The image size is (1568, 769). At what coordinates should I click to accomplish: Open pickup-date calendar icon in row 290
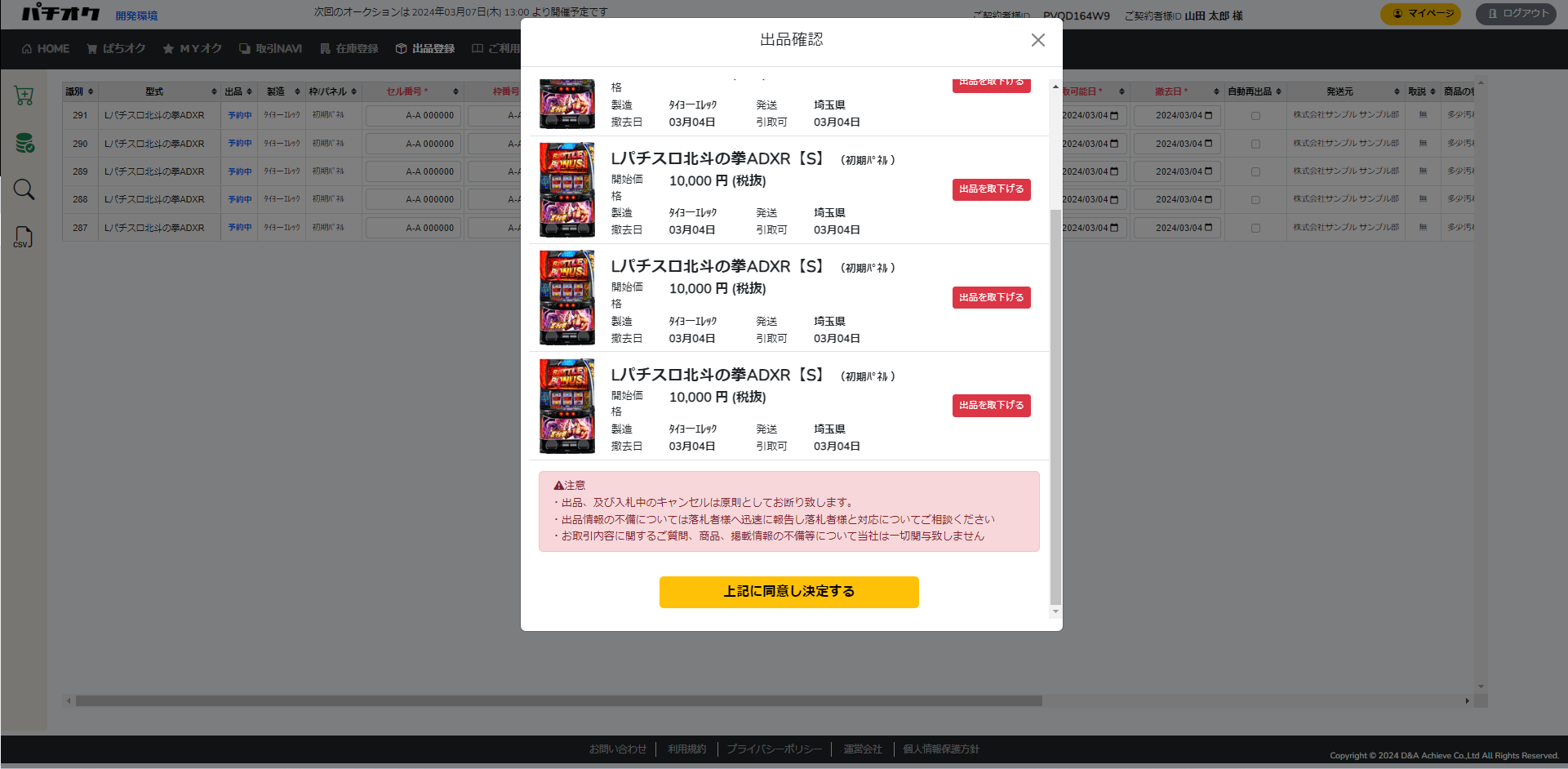click(1114, 144)
